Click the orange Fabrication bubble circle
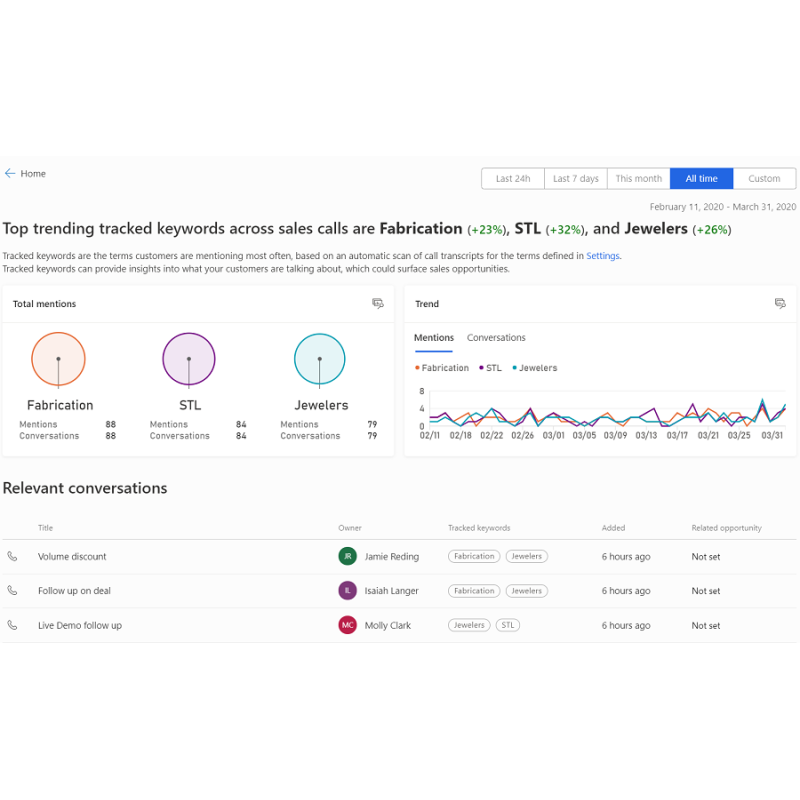800x800 pixels. (58, 359)
